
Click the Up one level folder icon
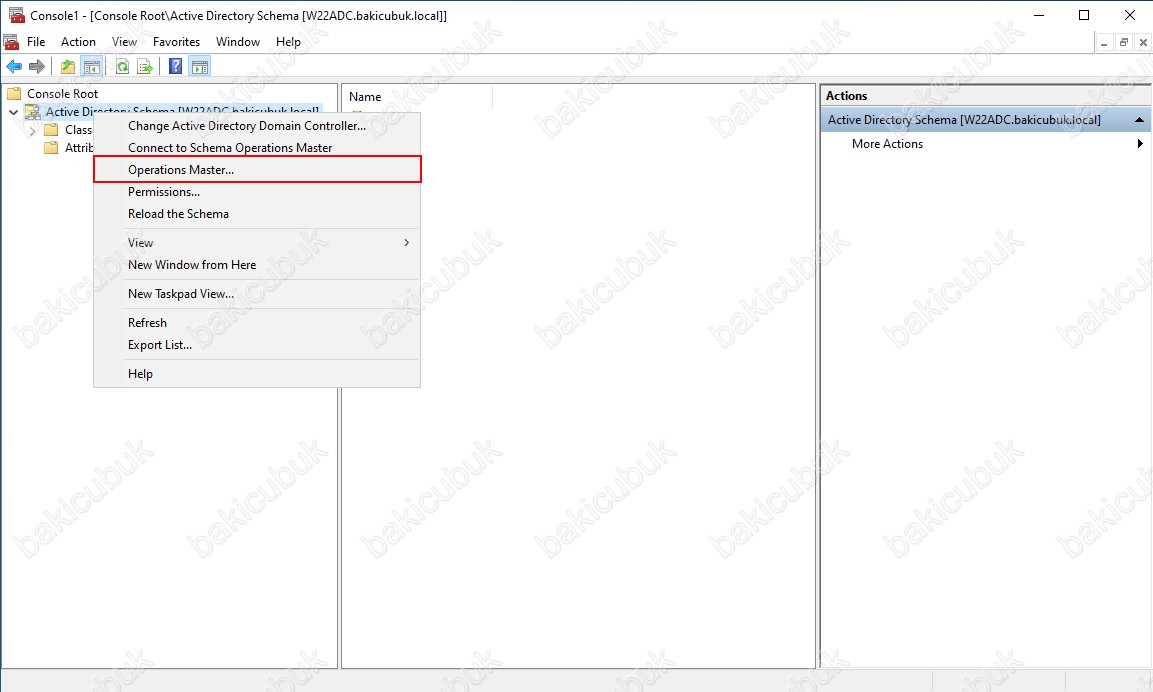(x=68, y=67)
